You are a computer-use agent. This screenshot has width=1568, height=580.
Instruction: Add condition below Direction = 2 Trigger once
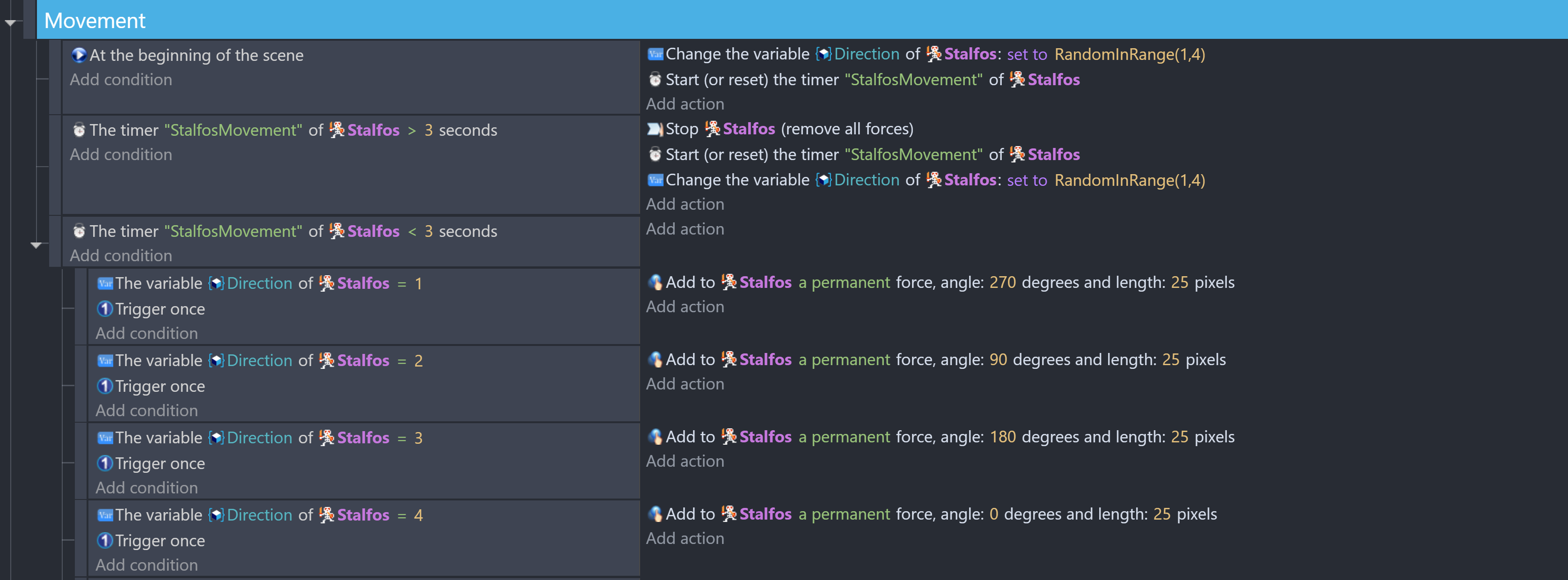point(146,411)
